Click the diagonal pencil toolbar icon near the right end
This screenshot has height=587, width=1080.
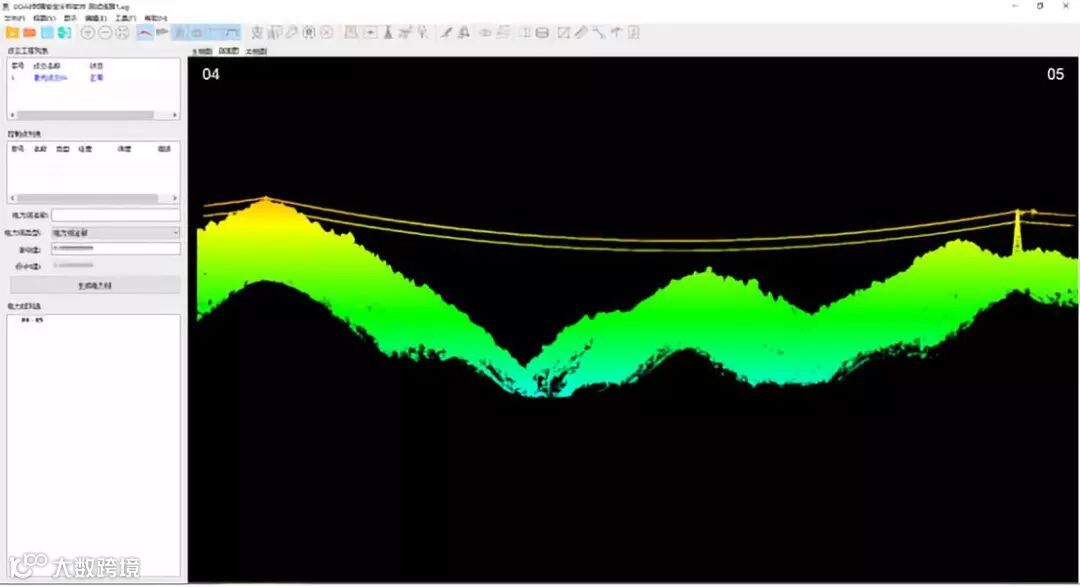click(x=581, y=32)
